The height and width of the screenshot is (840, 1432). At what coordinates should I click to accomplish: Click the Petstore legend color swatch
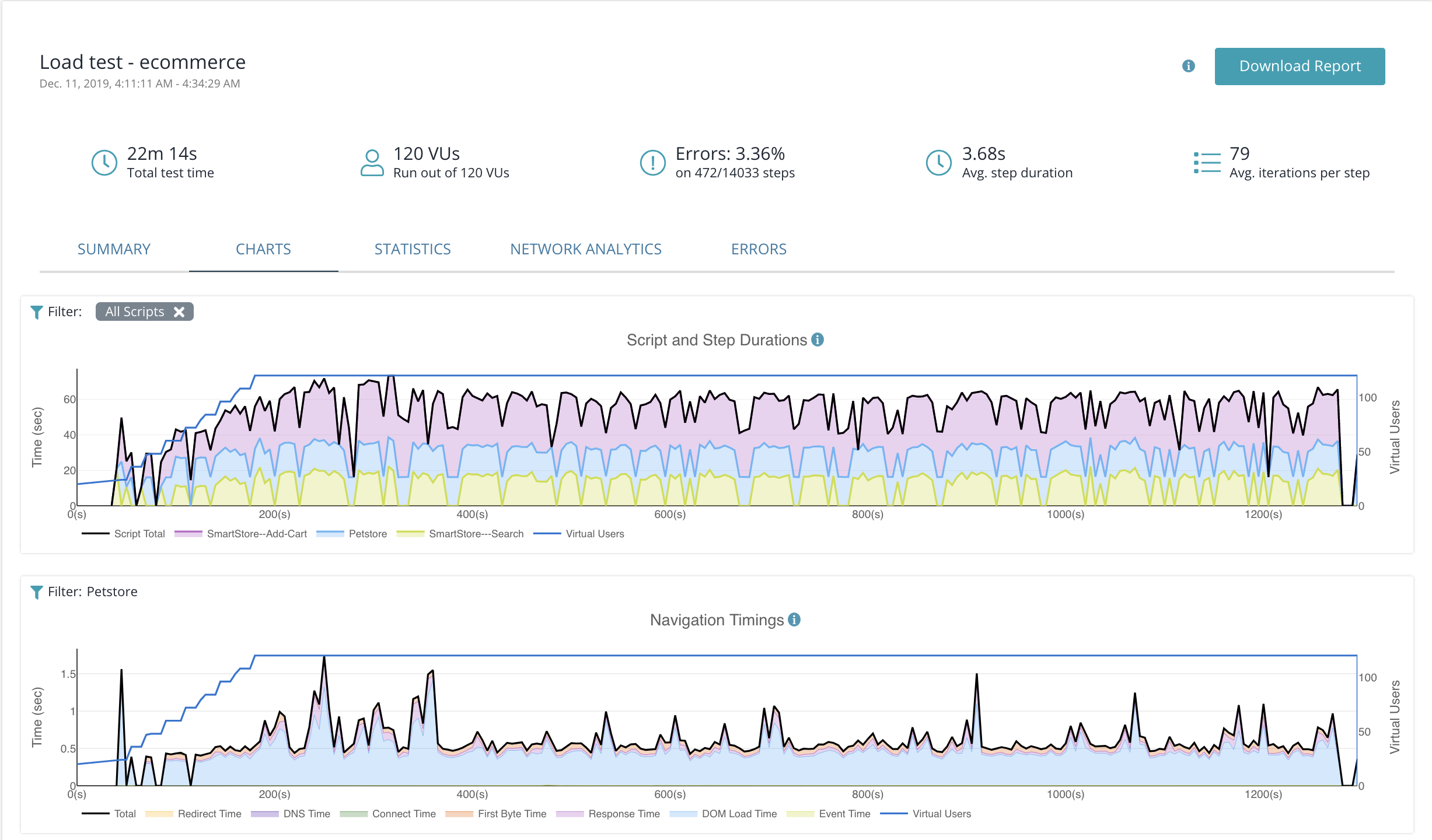coord(330,534)
